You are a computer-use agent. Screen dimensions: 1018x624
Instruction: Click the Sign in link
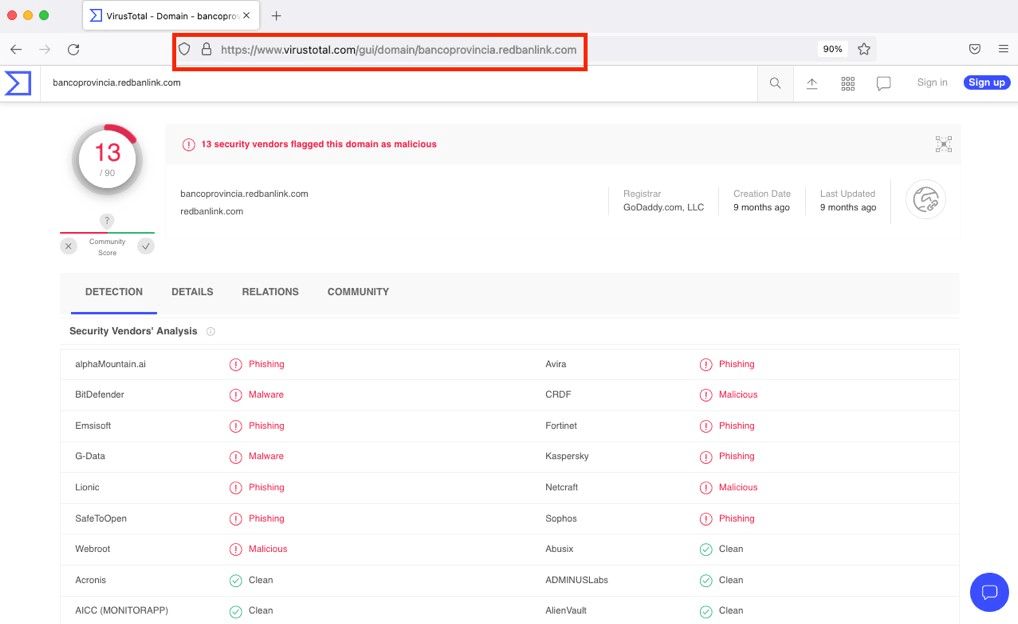click(x=932, y=82)
